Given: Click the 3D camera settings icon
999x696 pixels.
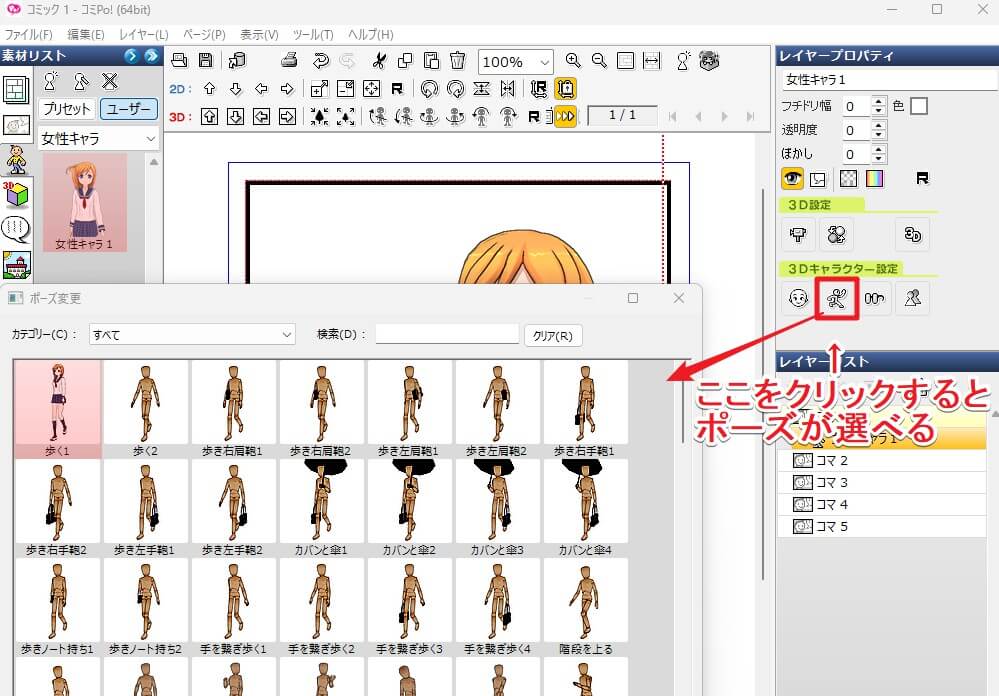Looking at the screenshot, I should click(x=798, y=235).
